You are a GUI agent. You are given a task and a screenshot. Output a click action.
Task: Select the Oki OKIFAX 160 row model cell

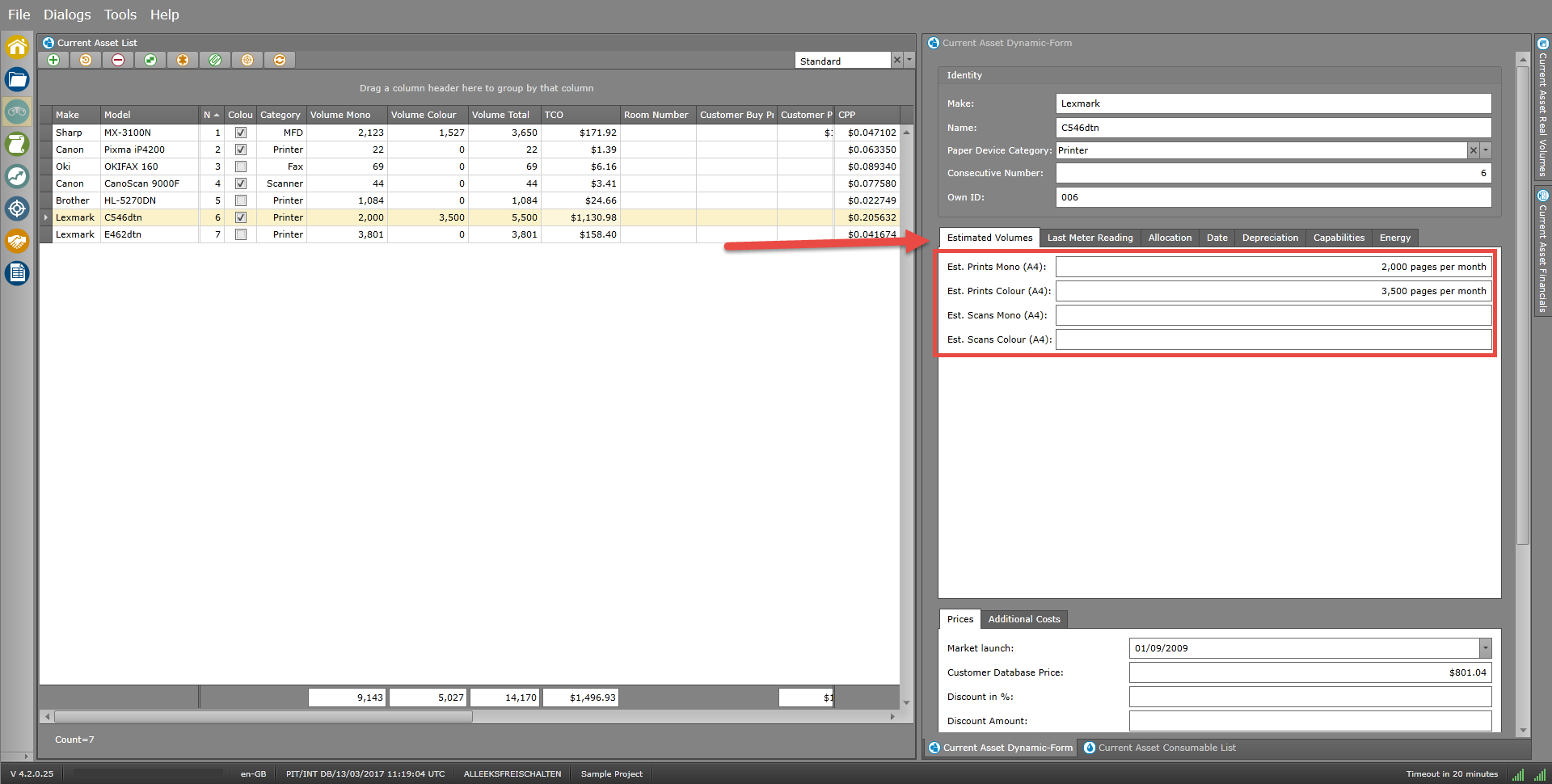150,166
